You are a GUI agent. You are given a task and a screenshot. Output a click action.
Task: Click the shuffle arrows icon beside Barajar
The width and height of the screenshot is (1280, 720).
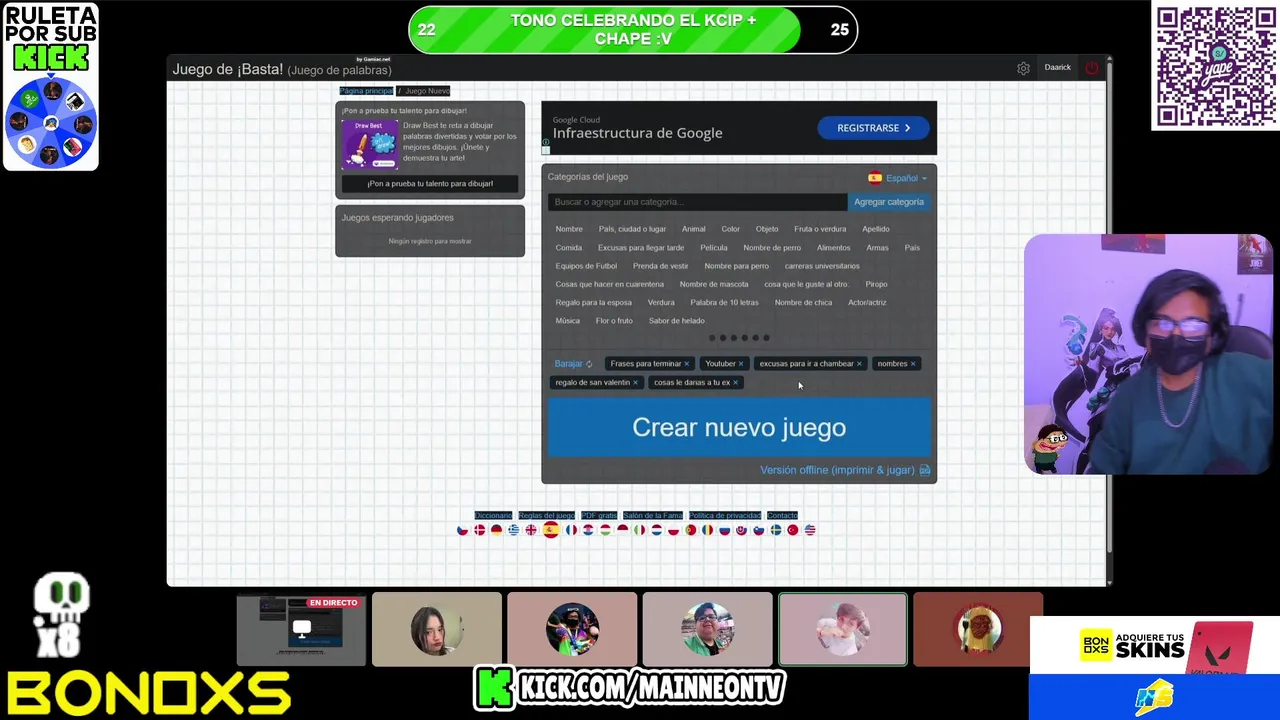[589, 364]
